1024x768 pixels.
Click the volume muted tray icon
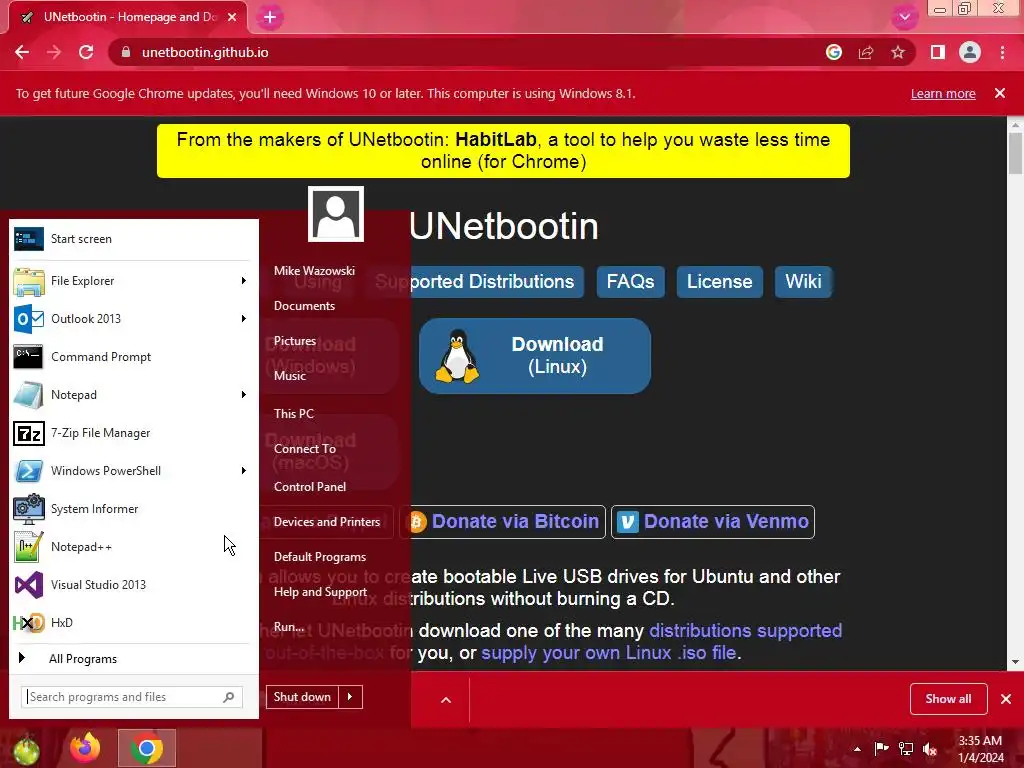930,749
